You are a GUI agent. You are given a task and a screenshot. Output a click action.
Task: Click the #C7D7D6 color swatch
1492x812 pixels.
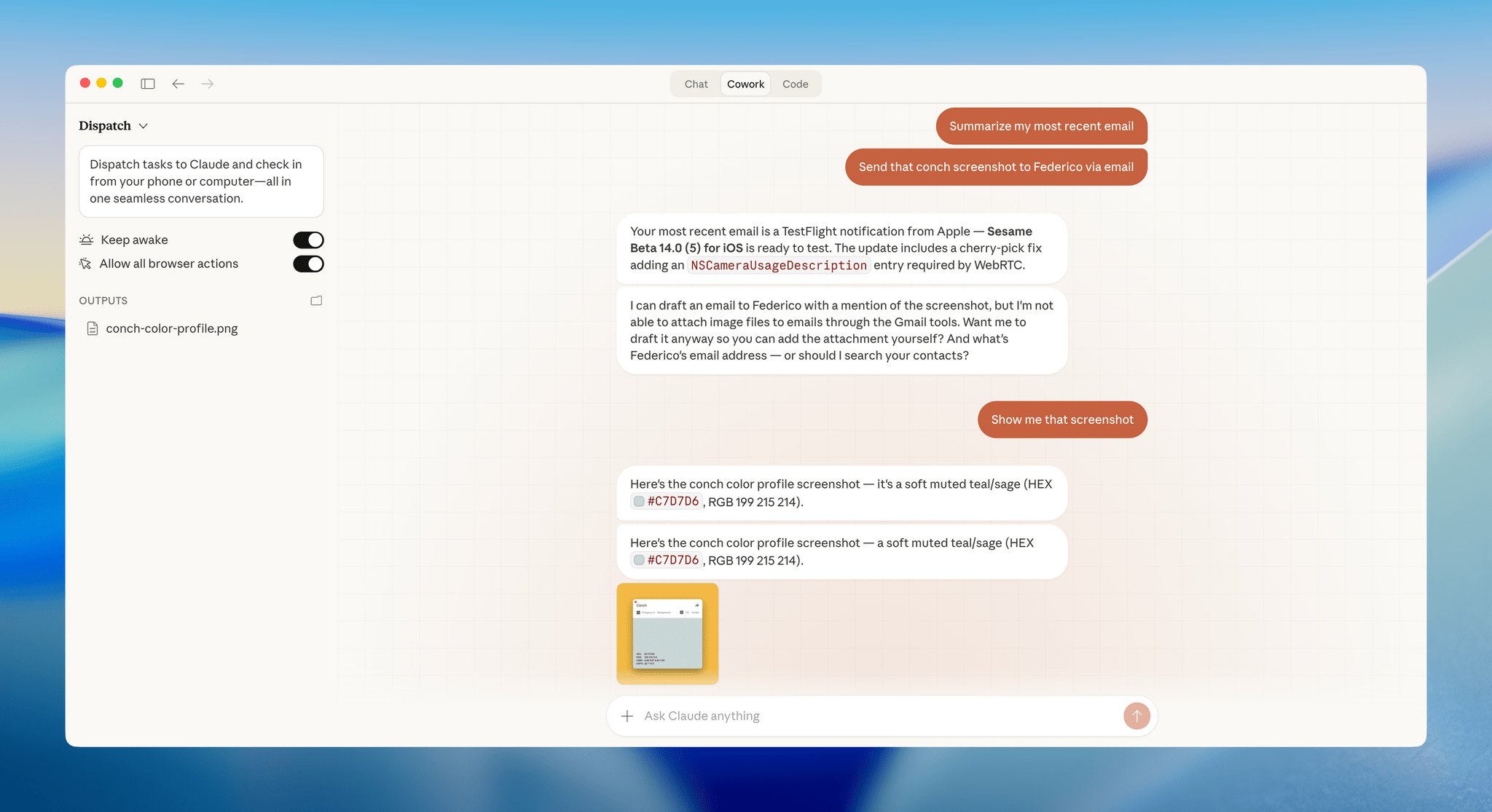click(x=637, y=501)
